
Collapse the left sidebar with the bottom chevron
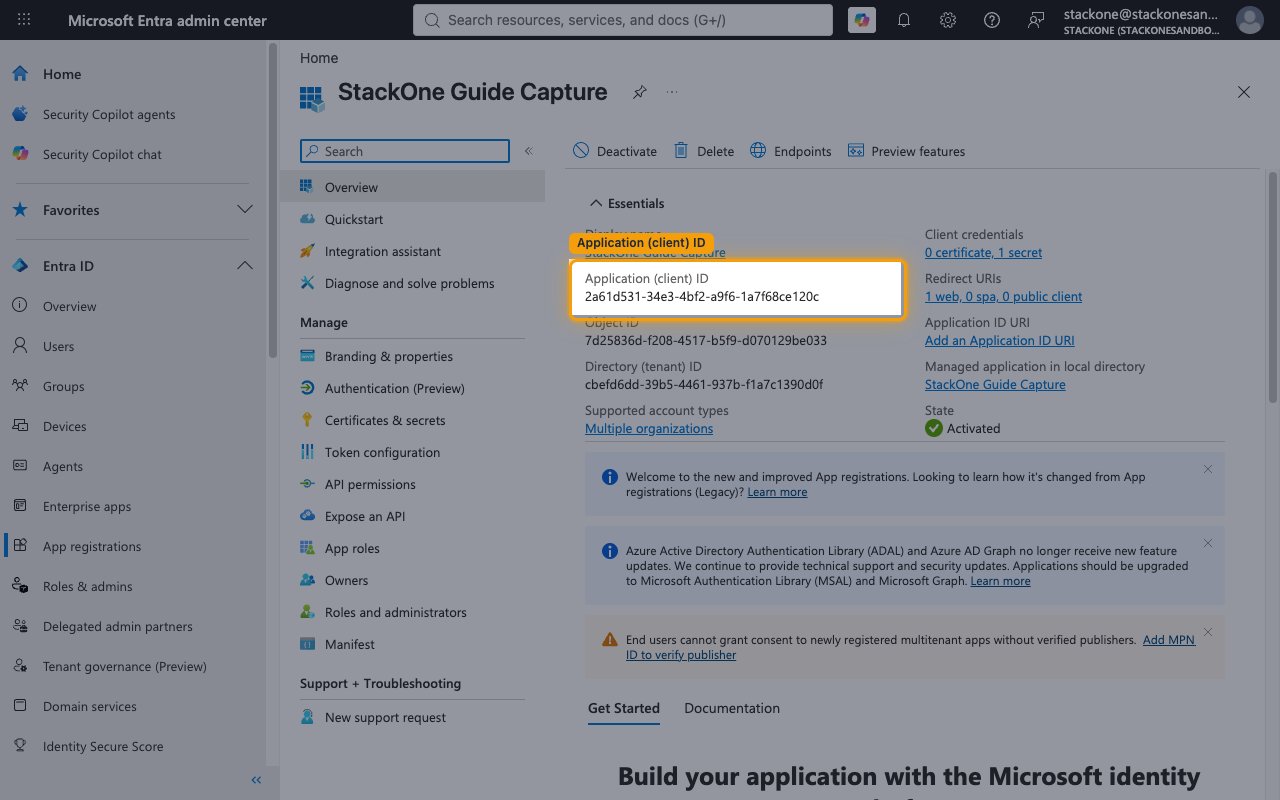[256, 780]
